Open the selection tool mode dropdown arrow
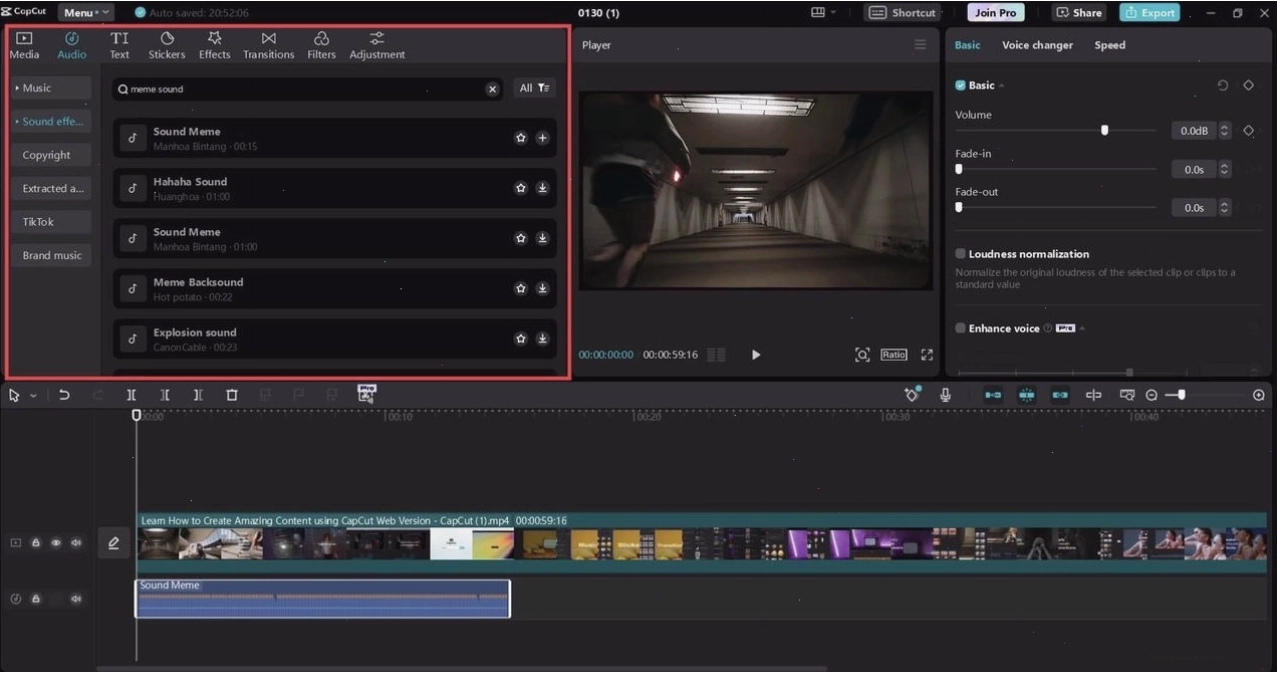The image size is (1277, 674). pos(33,396)
